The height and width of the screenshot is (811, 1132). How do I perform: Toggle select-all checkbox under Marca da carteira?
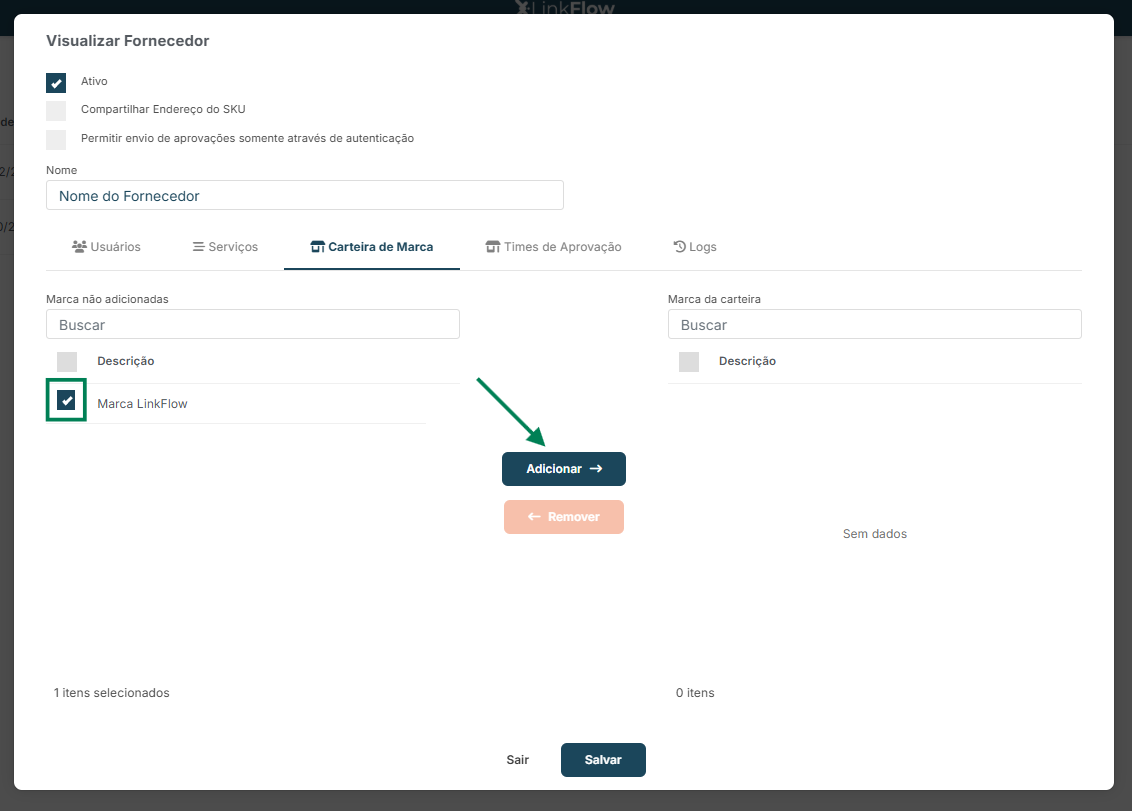(x=689, y=361)
